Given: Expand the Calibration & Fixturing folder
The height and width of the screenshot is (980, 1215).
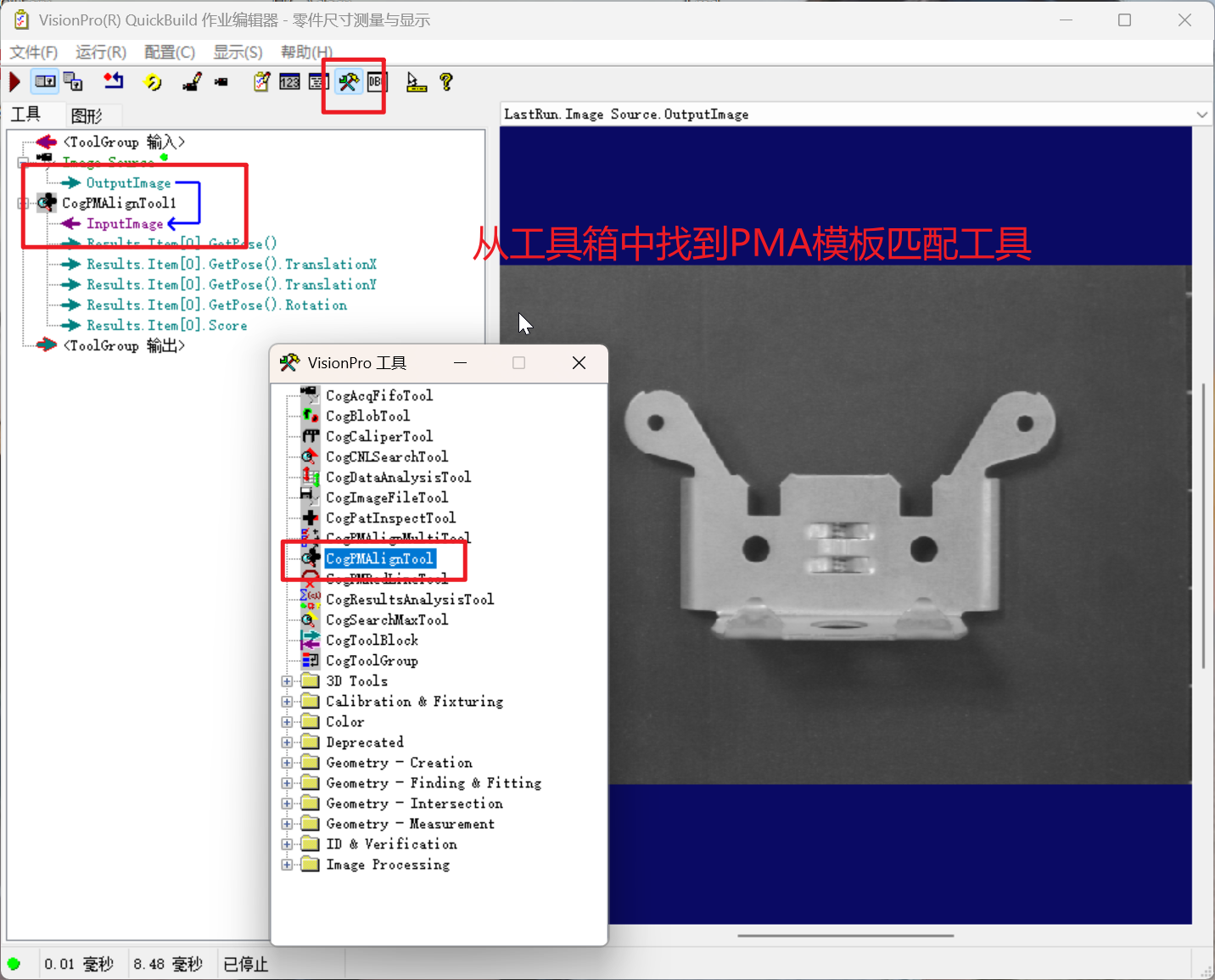Looking at the screenshot, I should (x=287, y=702).
